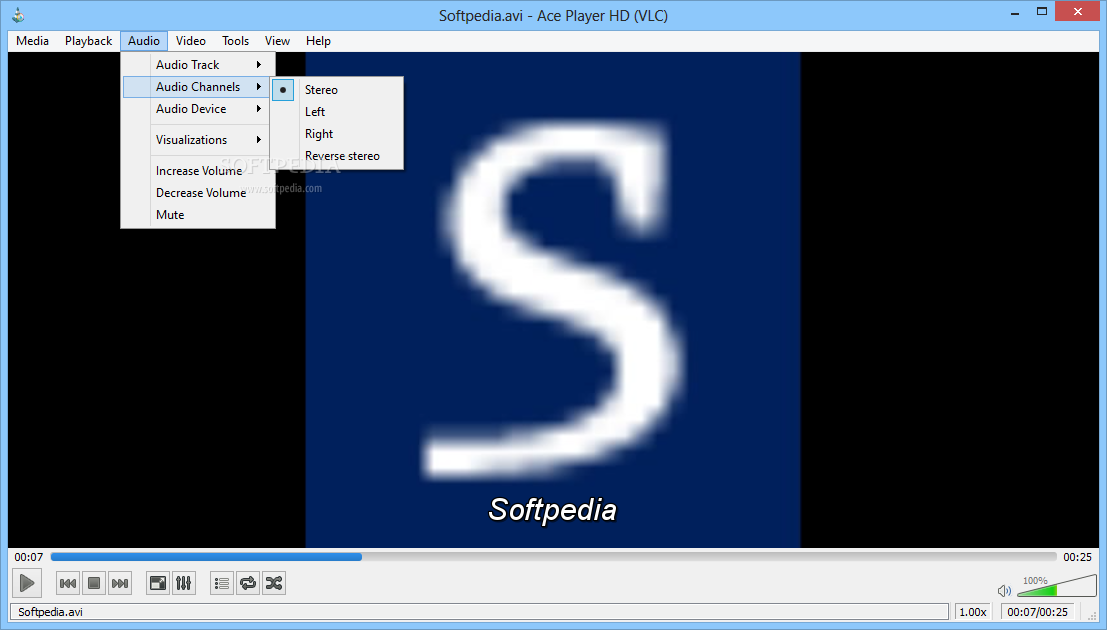Minimize the Ace Player window
Screen dimensions: 1107x630
[x=1015, y=12]
